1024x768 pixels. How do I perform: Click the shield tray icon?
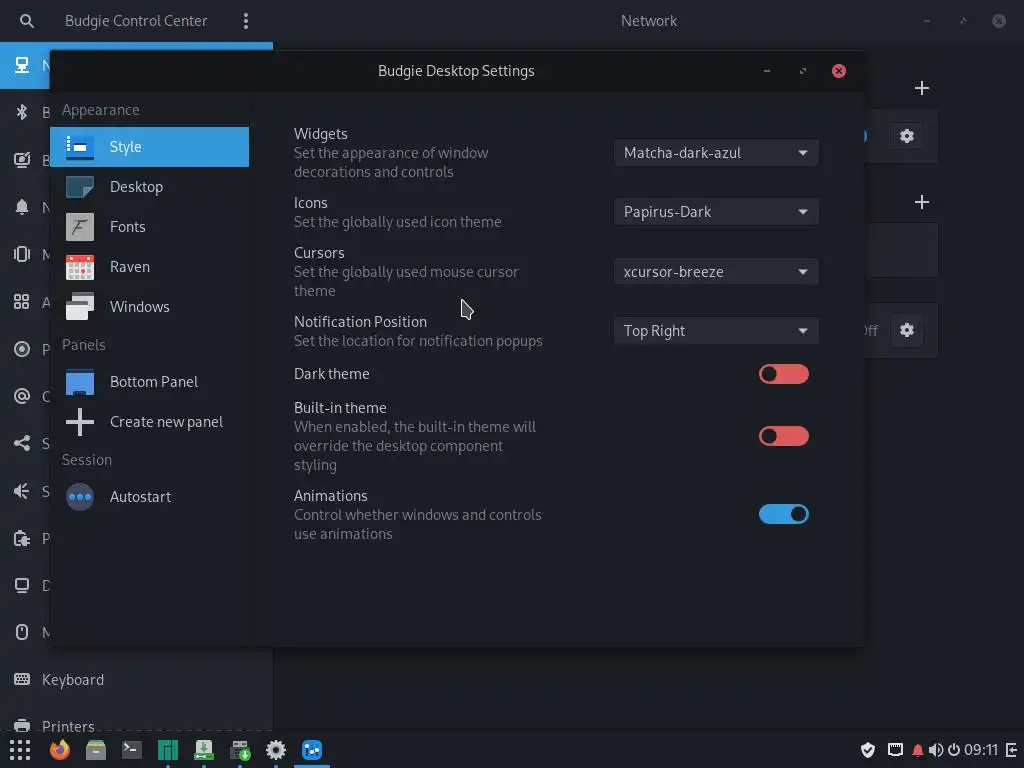coord(868,750)
